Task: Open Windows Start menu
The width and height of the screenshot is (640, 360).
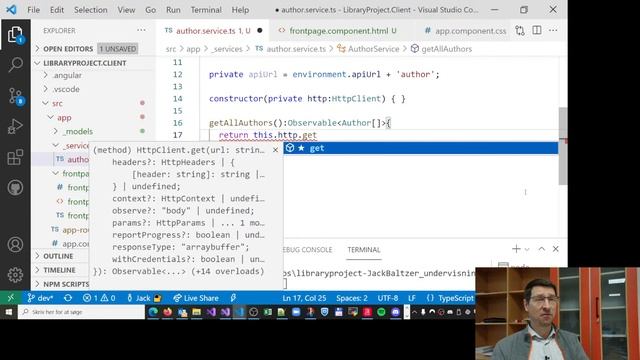Action: 9,312
